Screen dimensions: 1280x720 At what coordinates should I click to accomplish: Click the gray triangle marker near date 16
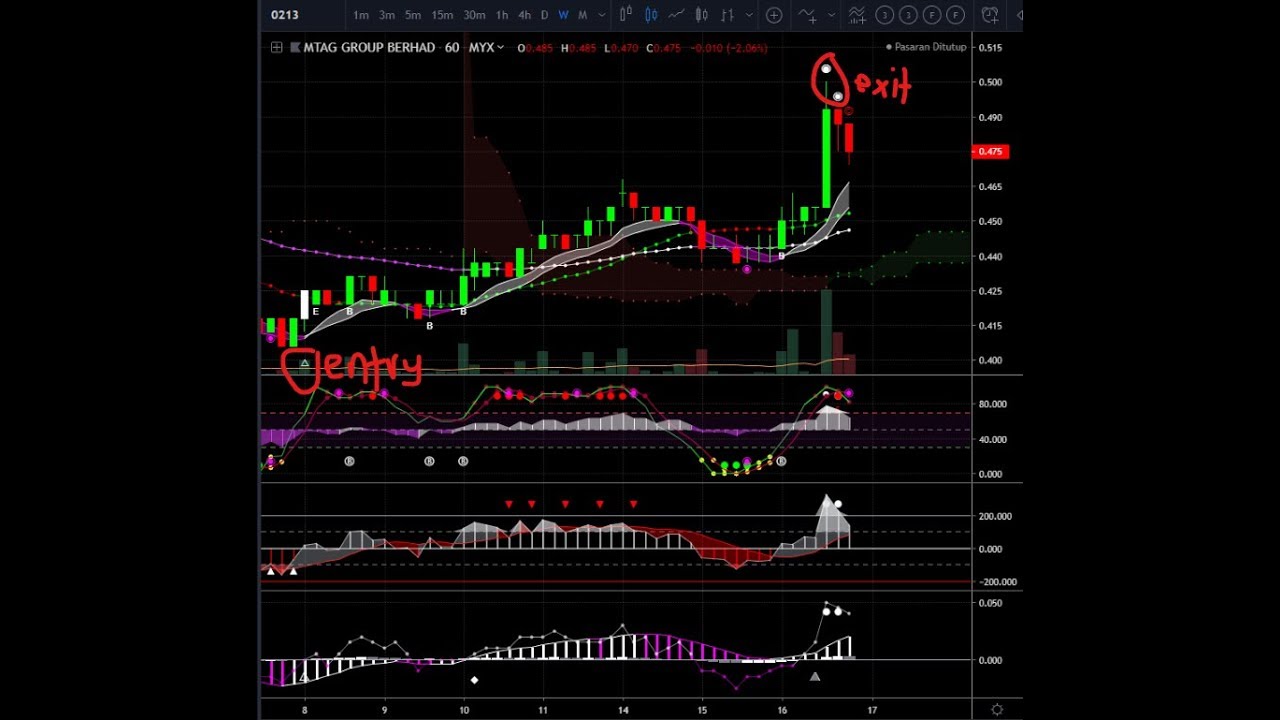point(815,677)
